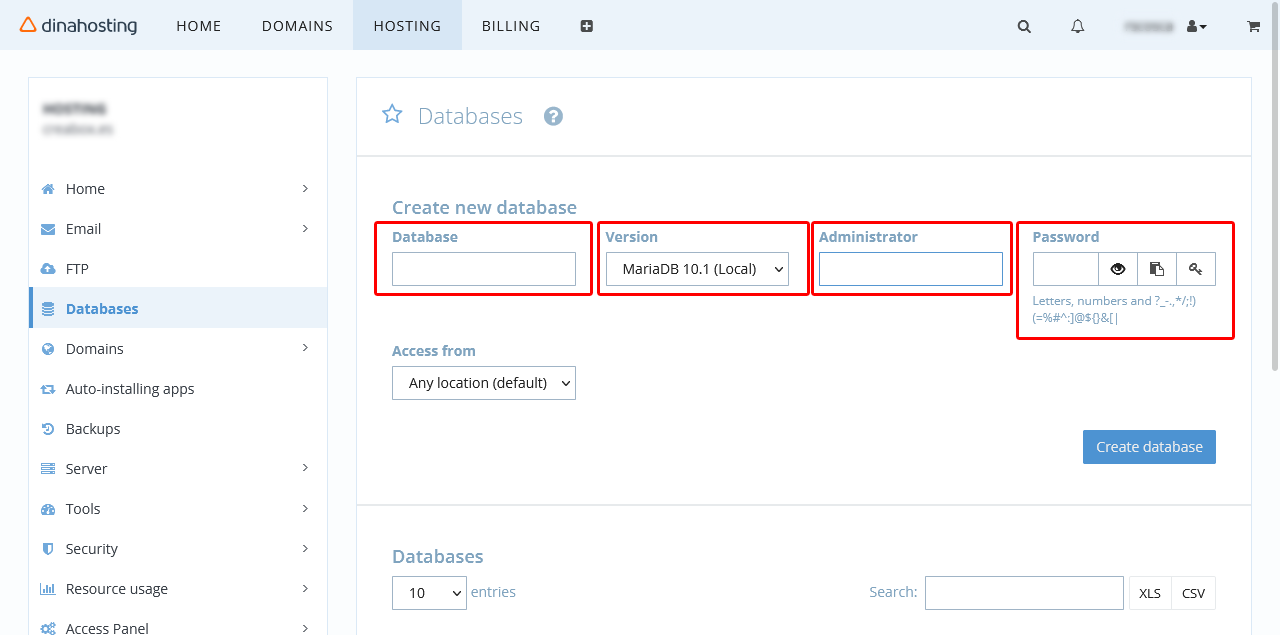This screenshot has height=635, width=1280.
Task: Open the notifications bell icon
Action: [1077, 27]
